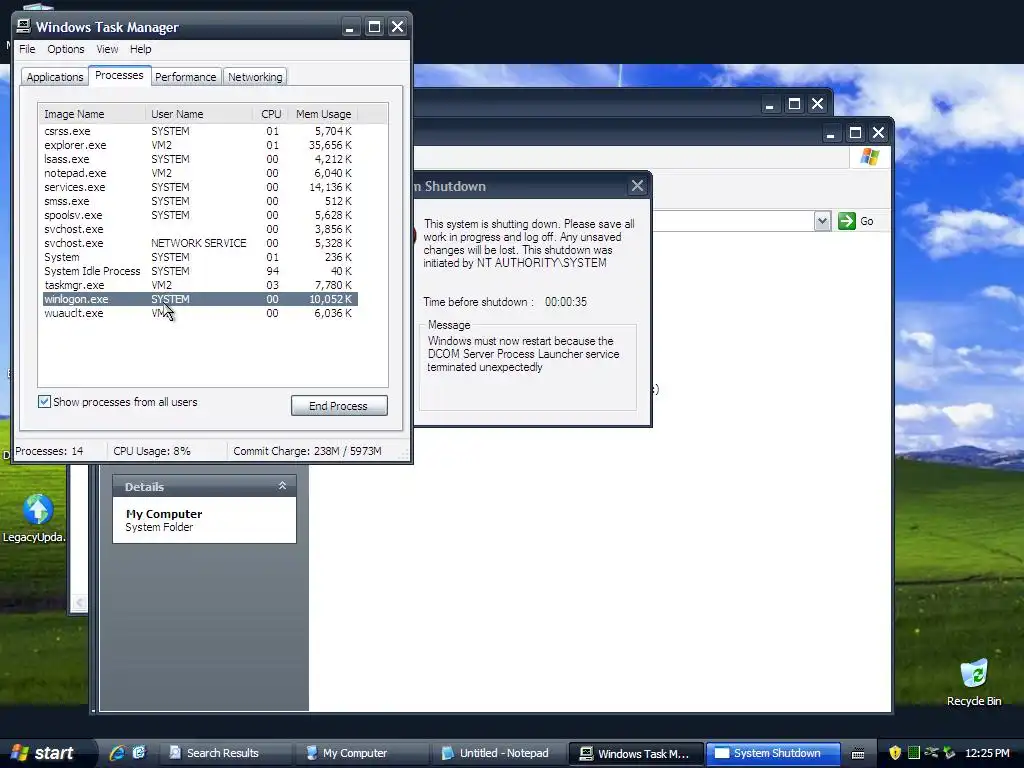Viewport: 1024px width, 768px height.
Task: Click the Windows Task Manager taskbar button
Action: 636,753
